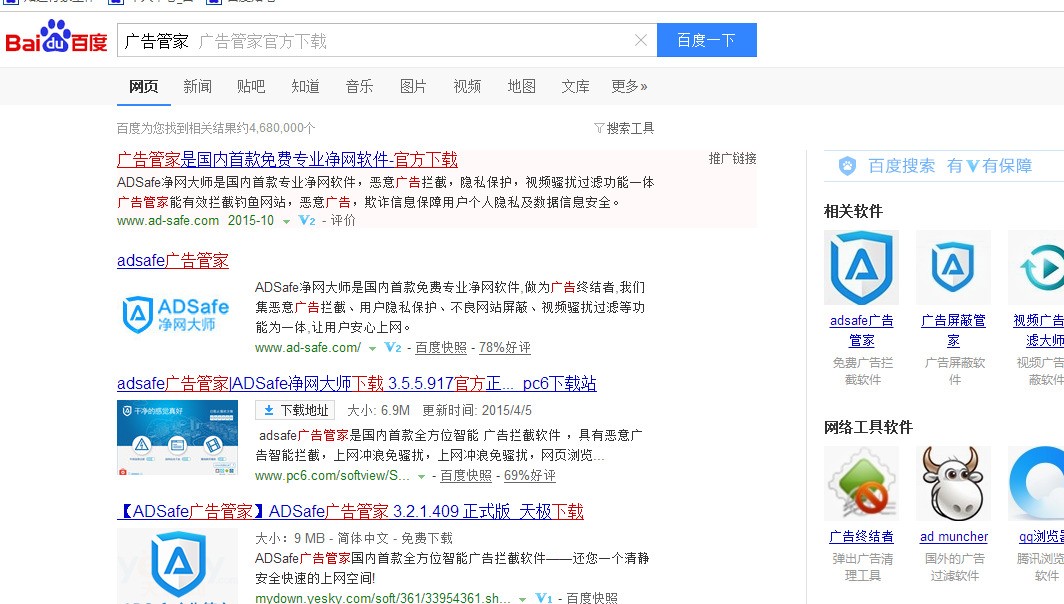Expand dropdown arrow next to www.pc6.com/softview result
The width and height of the screenshot is (1064, 604).
(421, 476)
